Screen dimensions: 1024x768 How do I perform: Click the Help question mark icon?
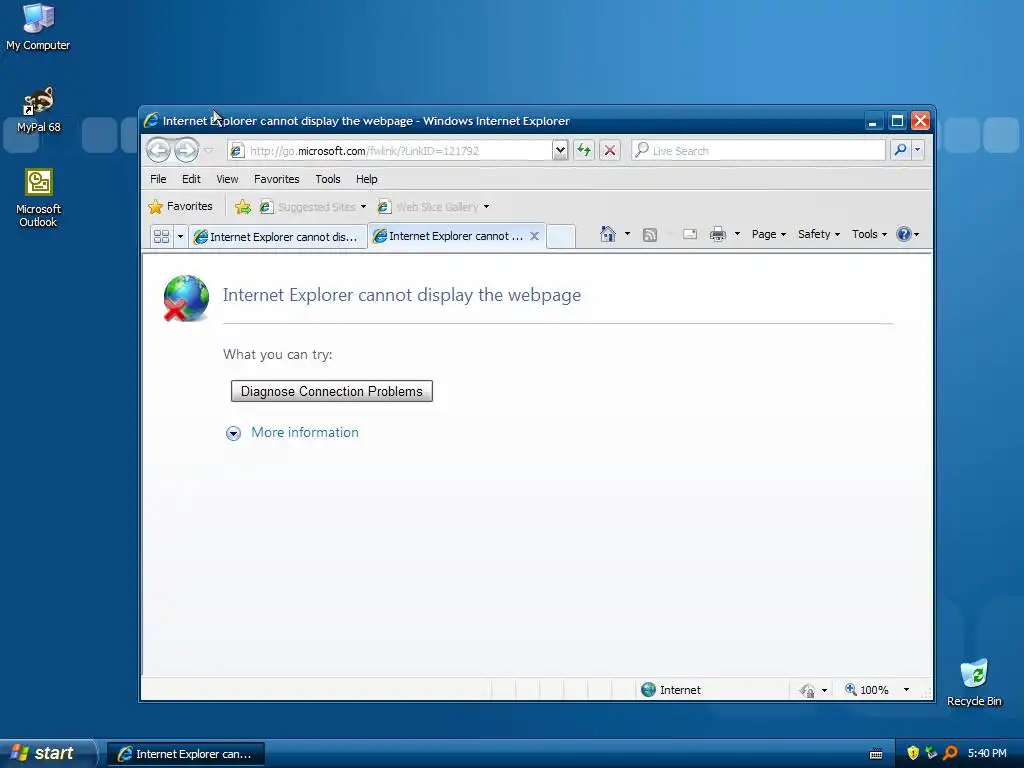click(904, 234)
